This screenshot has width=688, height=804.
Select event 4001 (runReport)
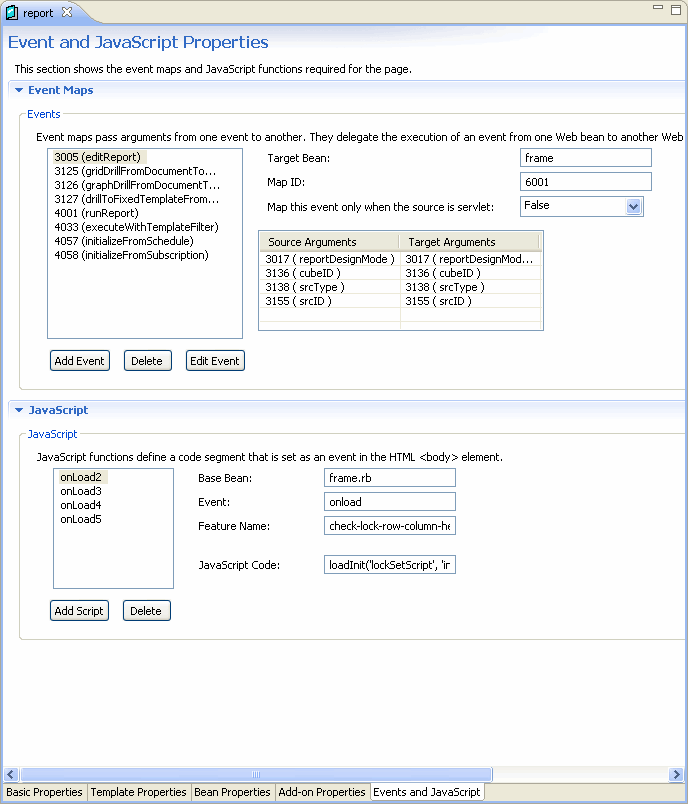pos(96,213)
